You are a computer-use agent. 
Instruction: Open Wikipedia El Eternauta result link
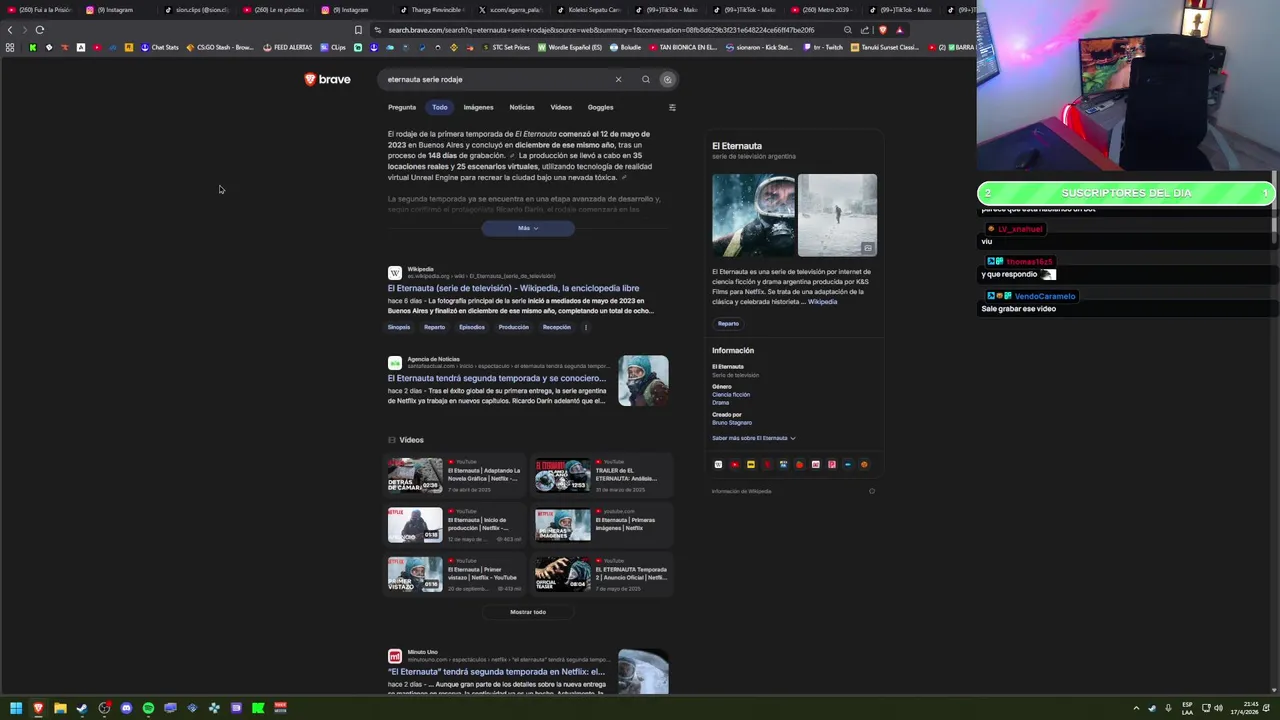coord(513,288)
